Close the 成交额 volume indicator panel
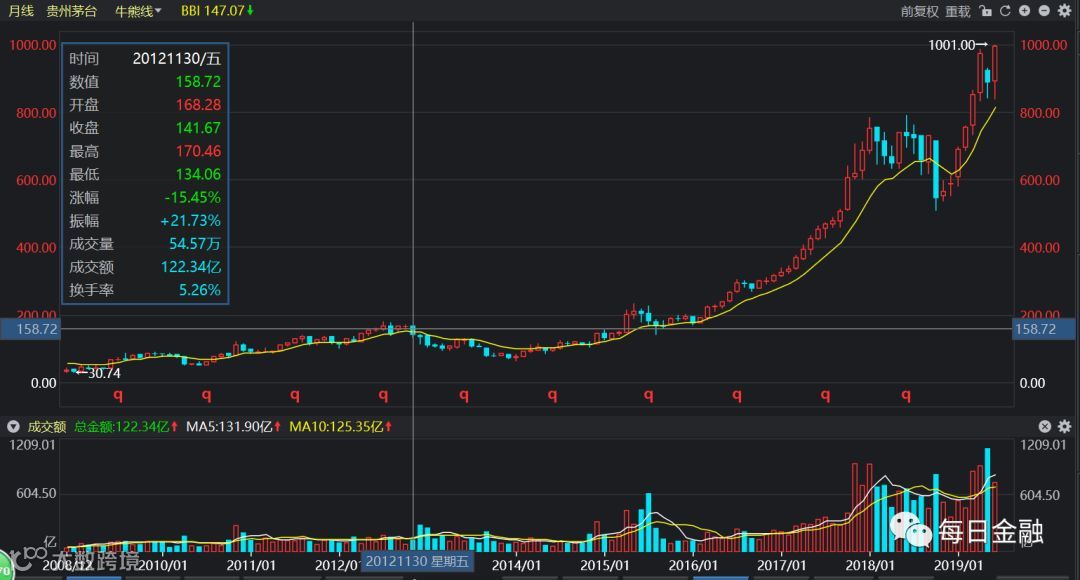 [1045, 426]
